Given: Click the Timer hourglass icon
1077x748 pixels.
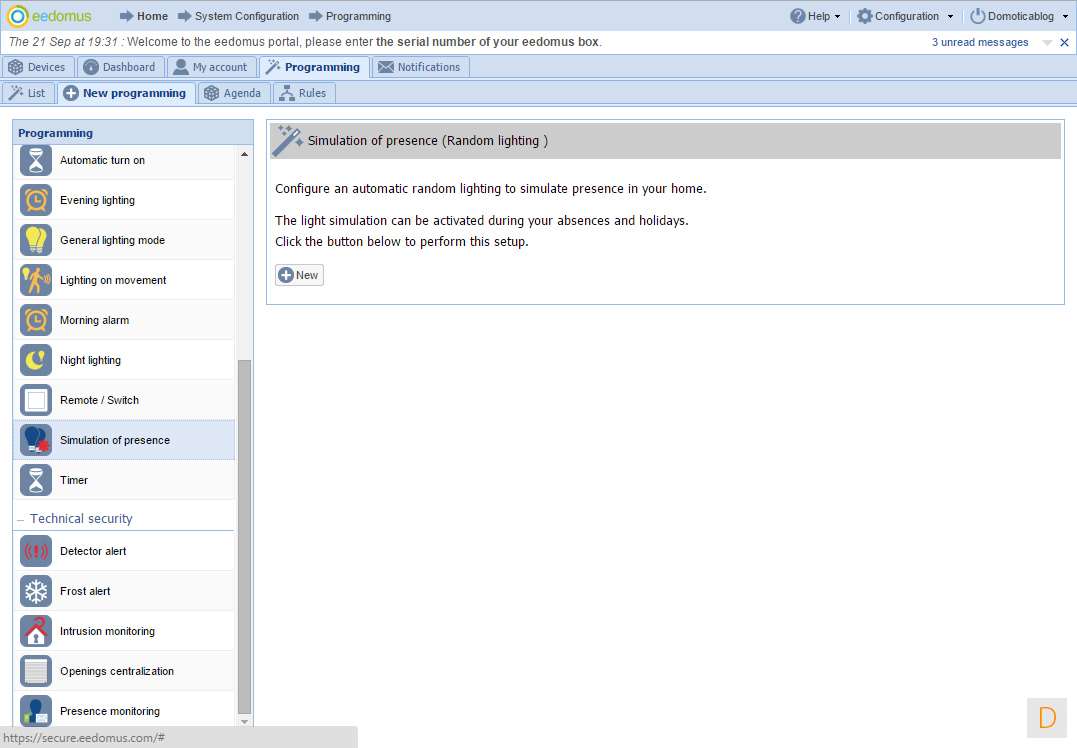Looking at the screenshot, I should pyautogui.click(x=36, y=480).
